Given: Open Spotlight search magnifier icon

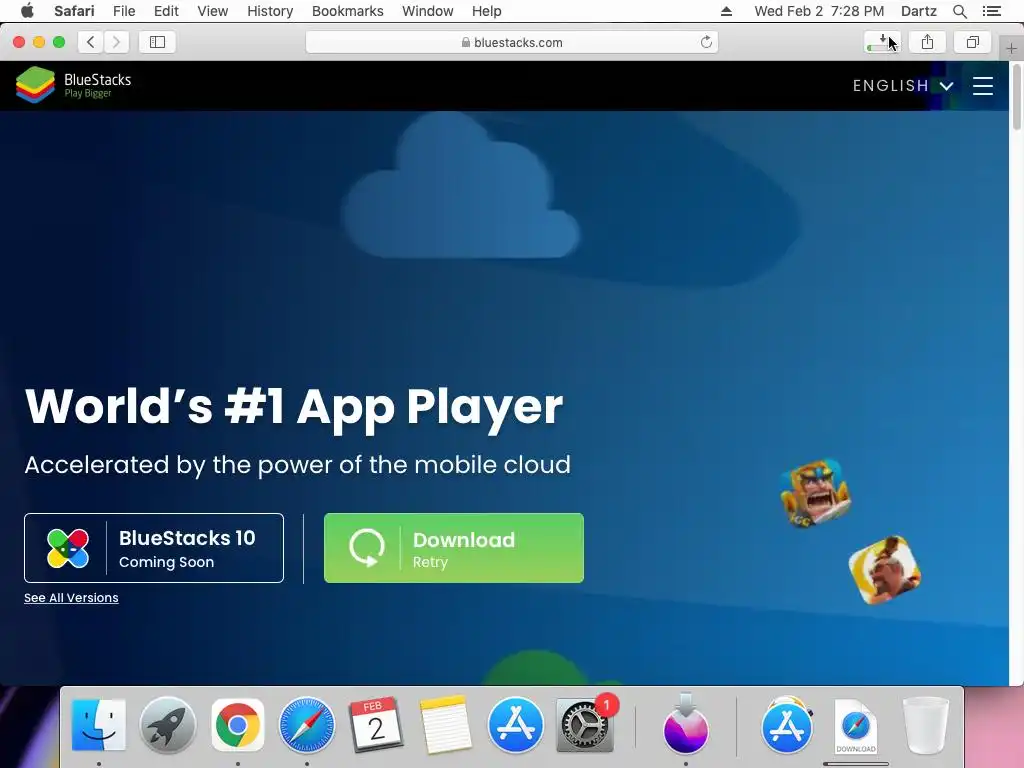Looking at the screenshot, I should (959, 11).
